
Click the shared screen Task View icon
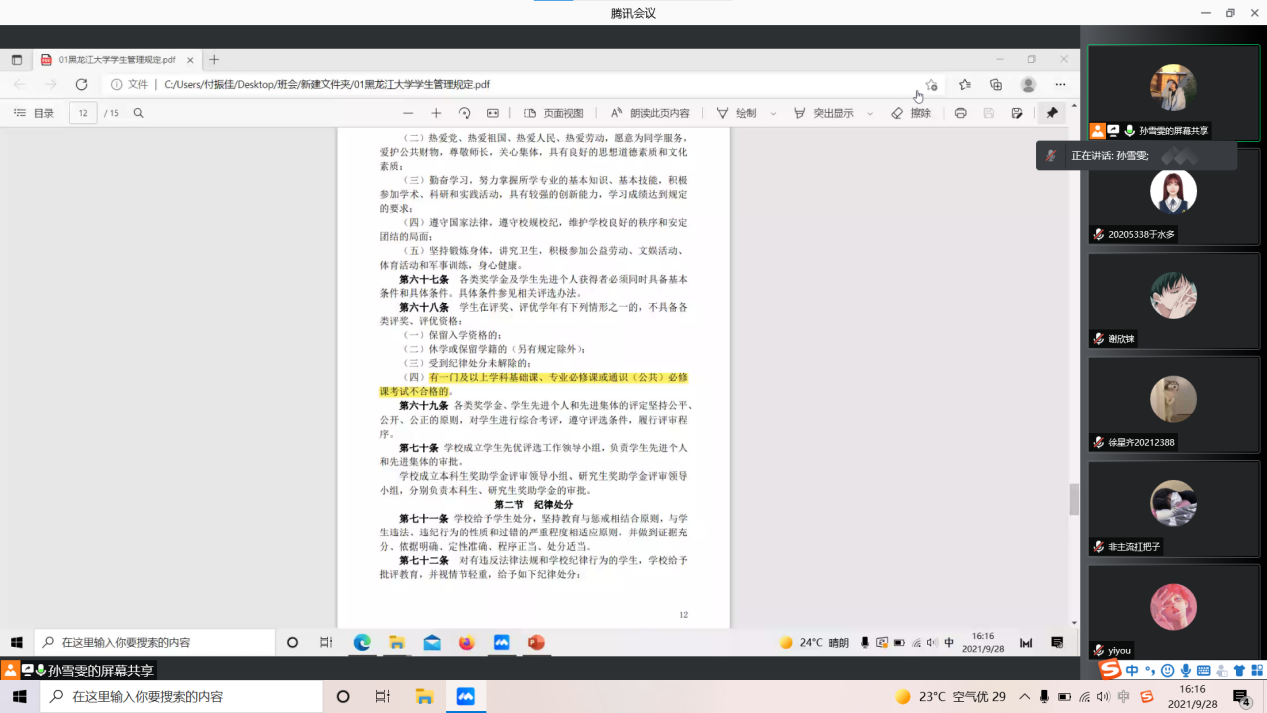point(326,642)
